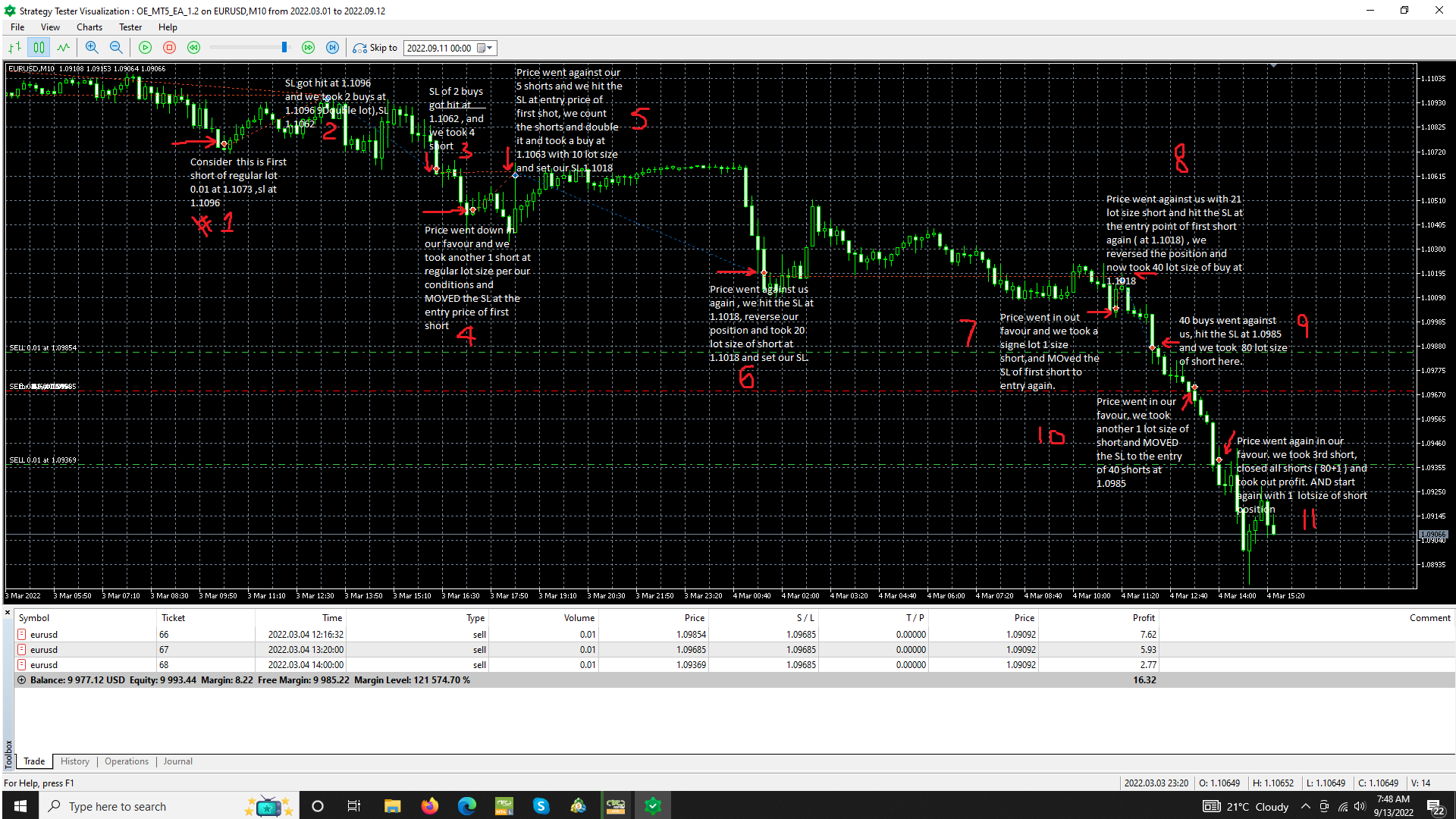Expand the hidden icons tray in taskbar
The width and height of the screenshot is (1456, 819).
1306,806
